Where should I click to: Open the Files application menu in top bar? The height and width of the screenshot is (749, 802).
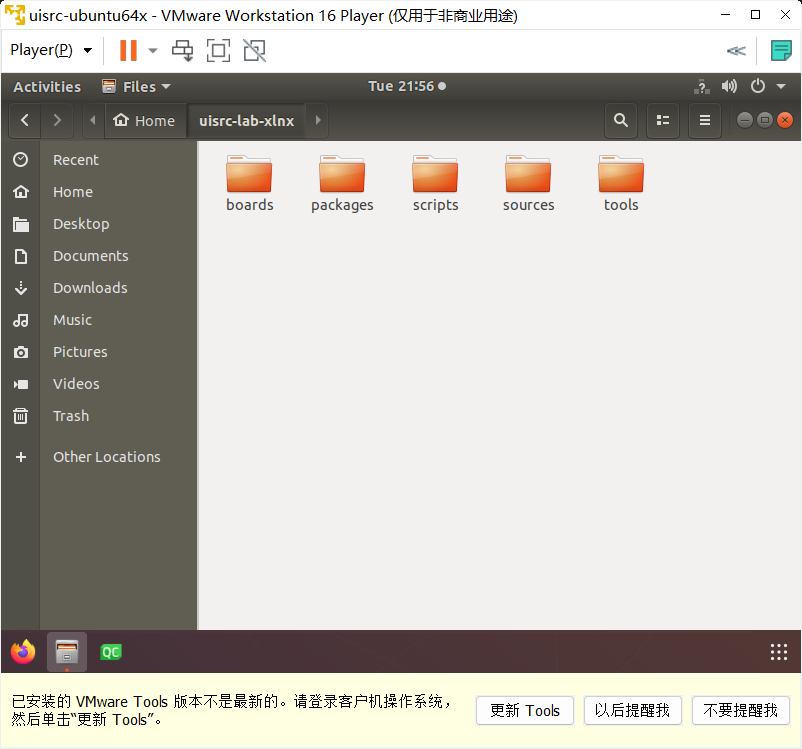pos(136,86)
